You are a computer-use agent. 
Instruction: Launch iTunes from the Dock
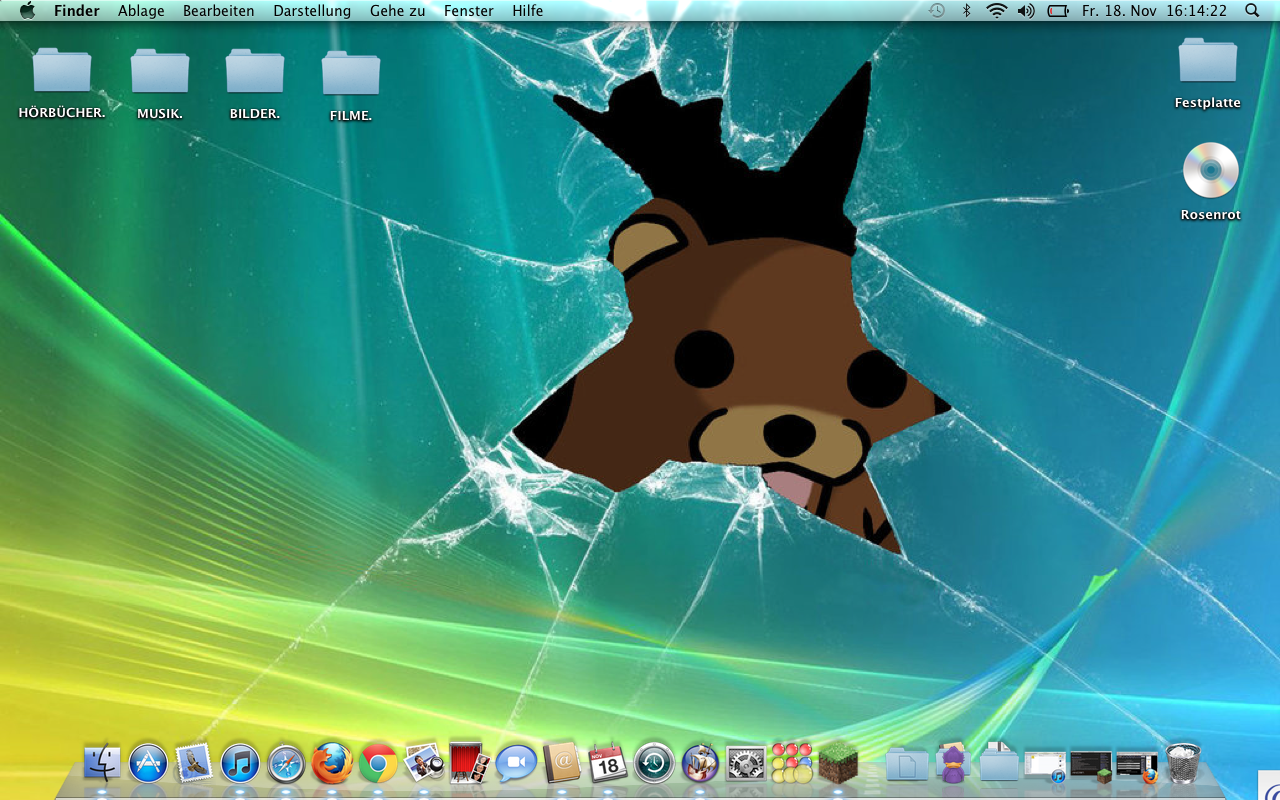[240, 764]
